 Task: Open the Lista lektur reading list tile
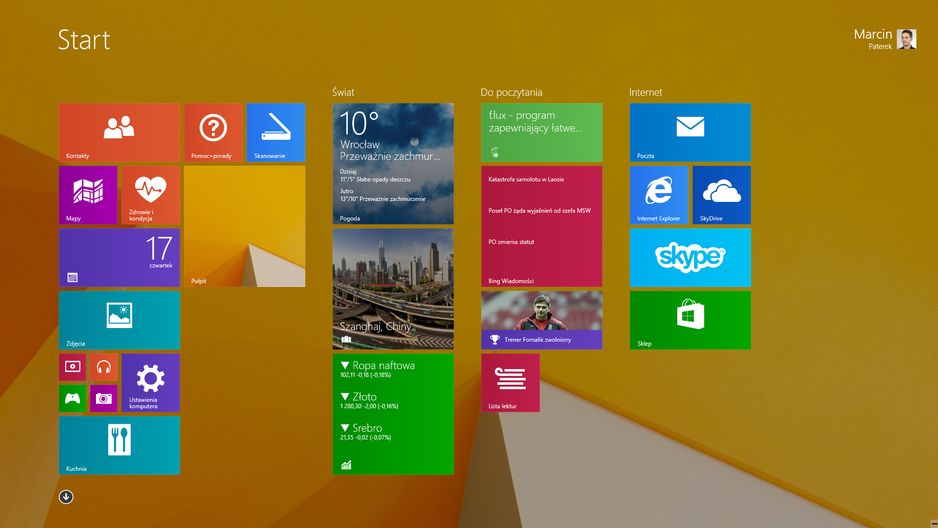click(x=510, y=383)
